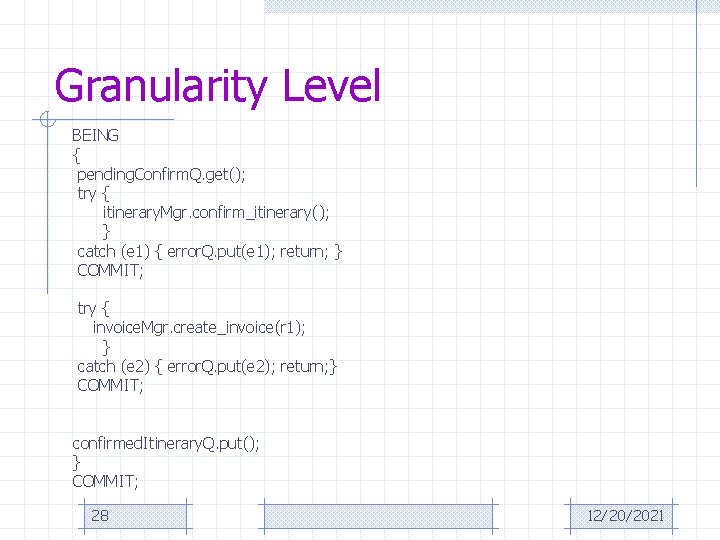Click the empty center footer placeholder box

(x=378, y=516)
